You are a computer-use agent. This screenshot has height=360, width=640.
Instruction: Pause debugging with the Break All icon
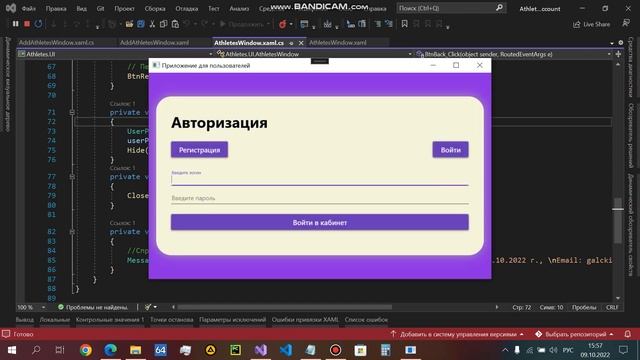[16, 24]
